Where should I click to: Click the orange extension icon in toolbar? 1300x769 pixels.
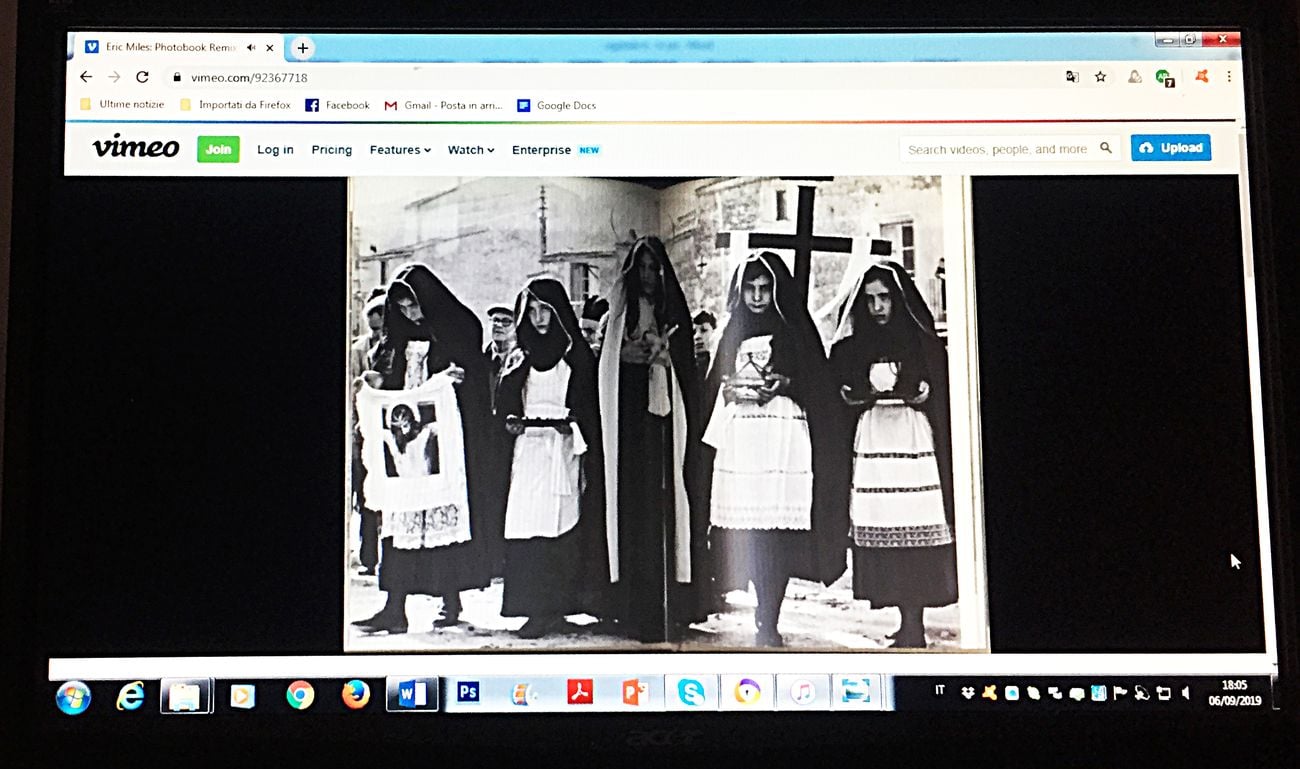pyautogui.click(x=1201, y=76)
